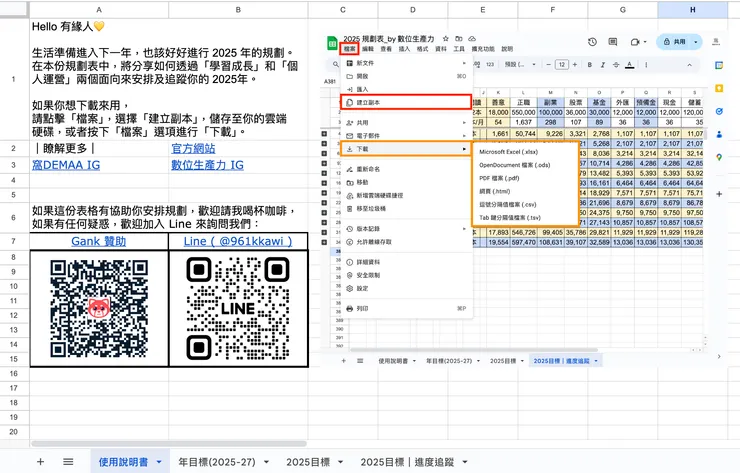
Task: Select column A header
Action: point(99,9)
